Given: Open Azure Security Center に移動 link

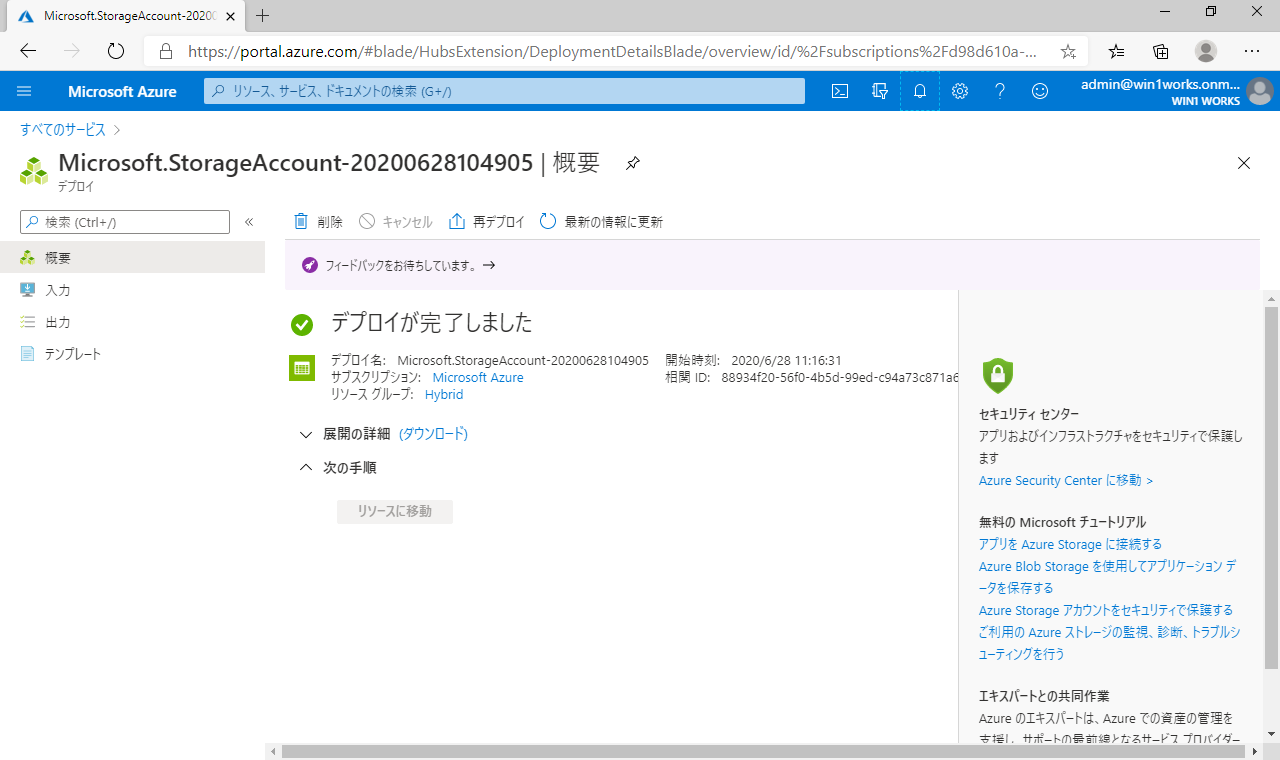Looking at the screenshot, I should click(x=1066, y=480).
